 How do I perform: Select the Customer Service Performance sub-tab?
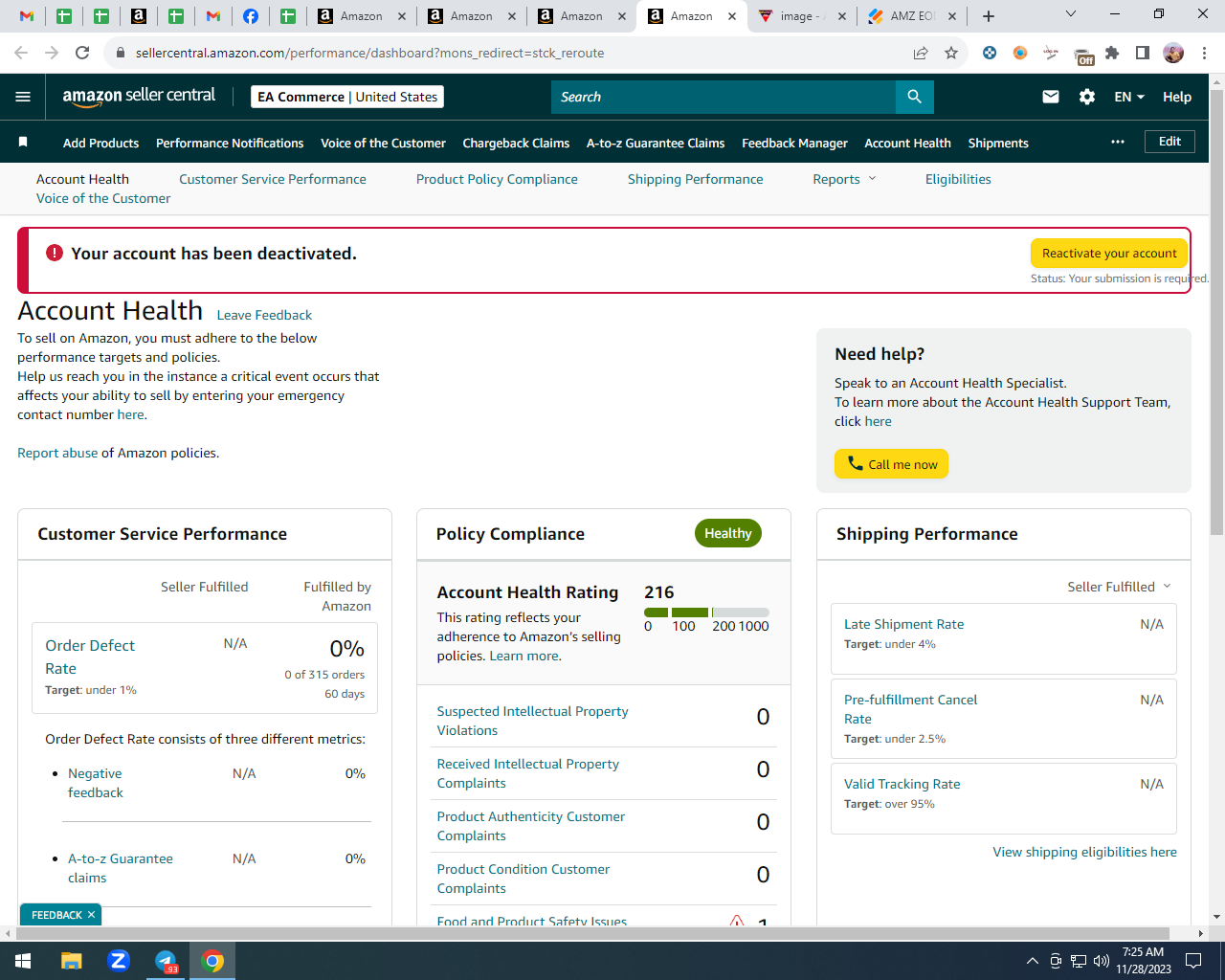click(273, 179)
